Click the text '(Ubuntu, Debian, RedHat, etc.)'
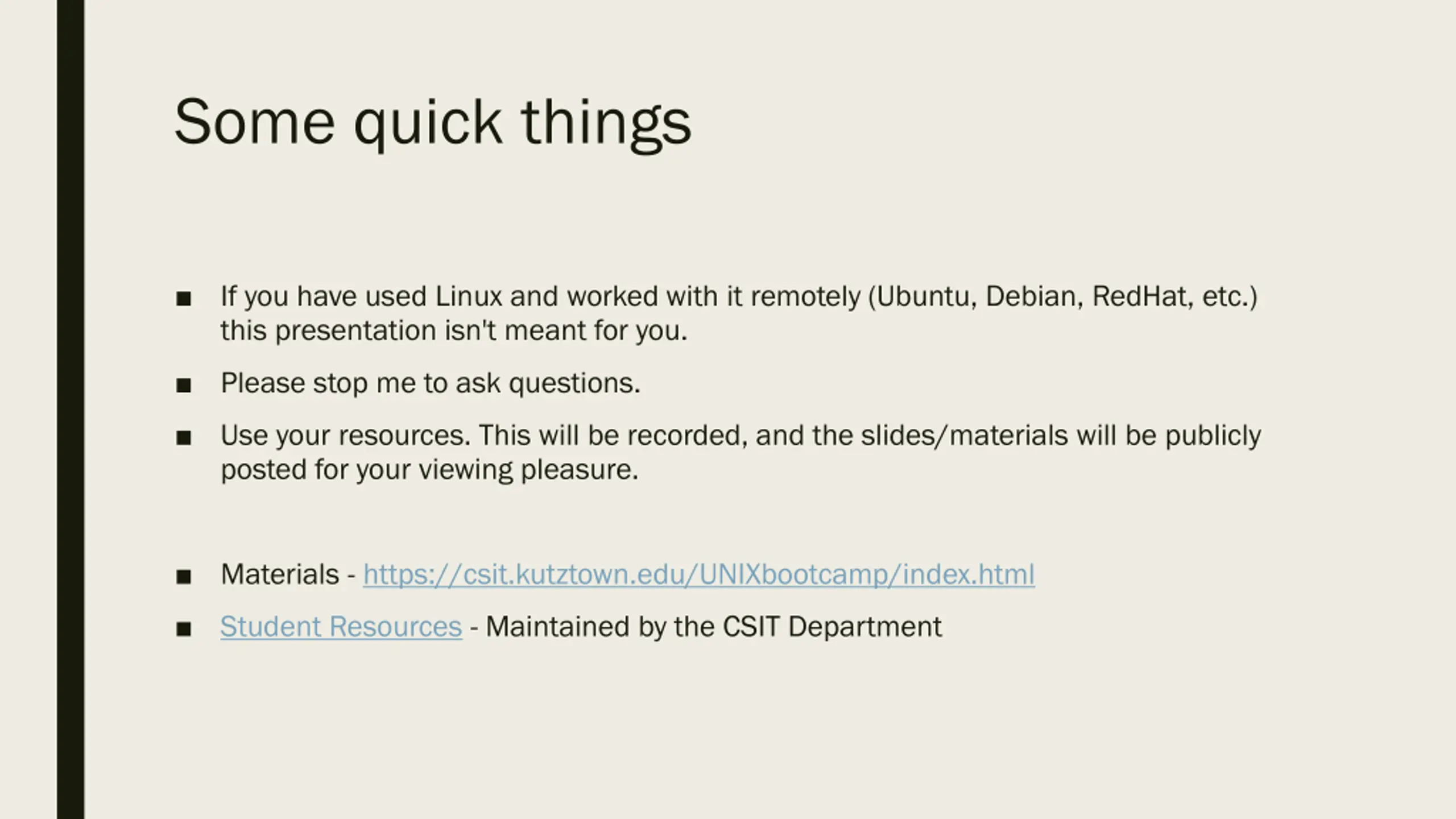 pos(1063,297)
